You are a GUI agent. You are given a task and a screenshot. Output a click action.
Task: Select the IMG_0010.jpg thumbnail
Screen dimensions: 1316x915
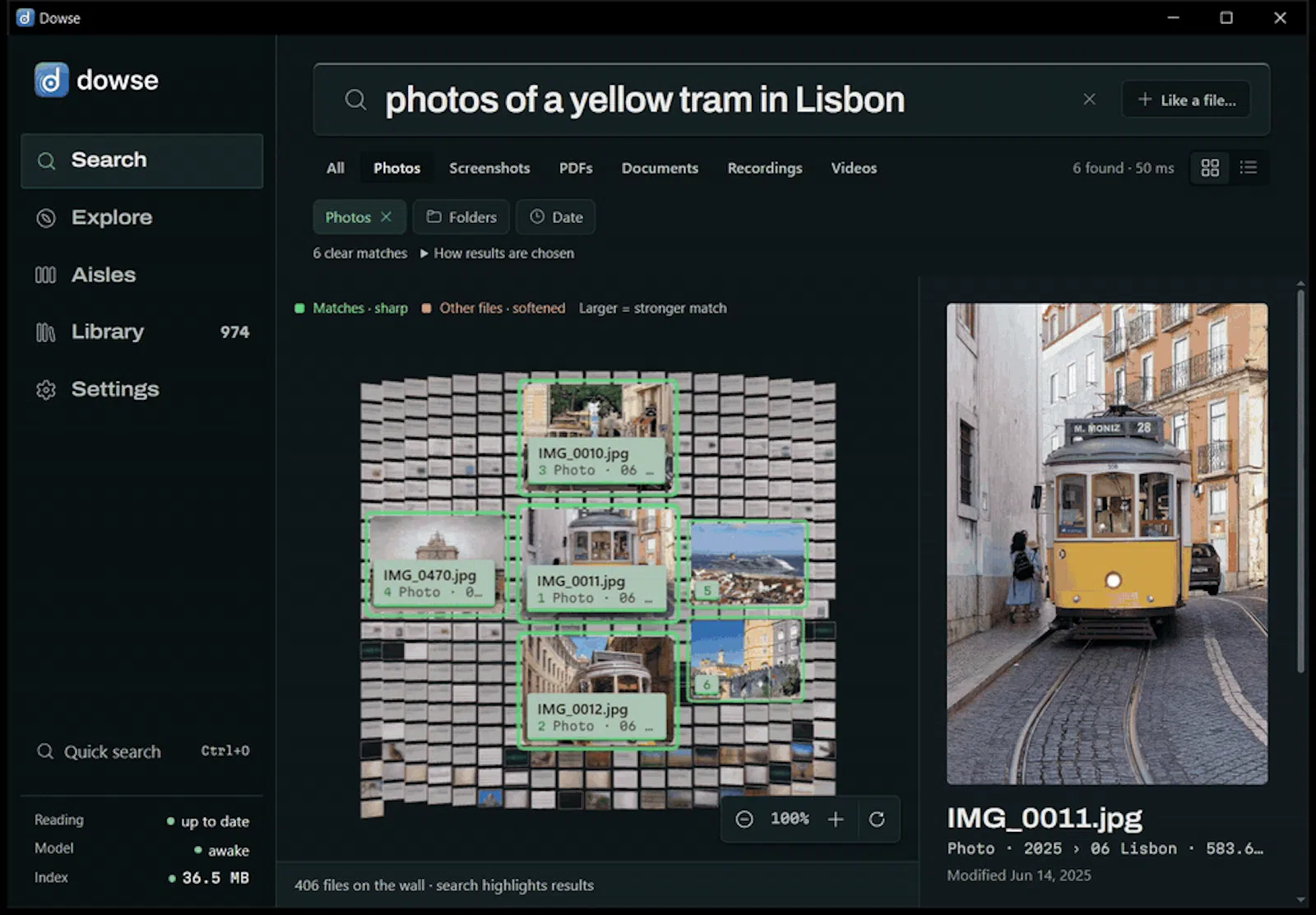coord(598,437)
